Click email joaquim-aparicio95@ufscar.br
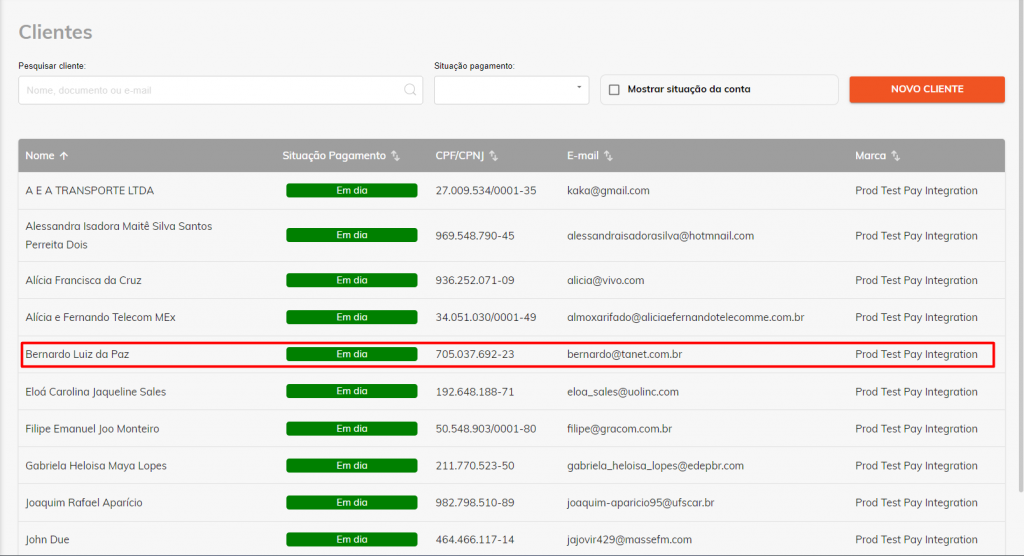The width and height of the screenshot is (1024, 556). click(x=641, y=503)
